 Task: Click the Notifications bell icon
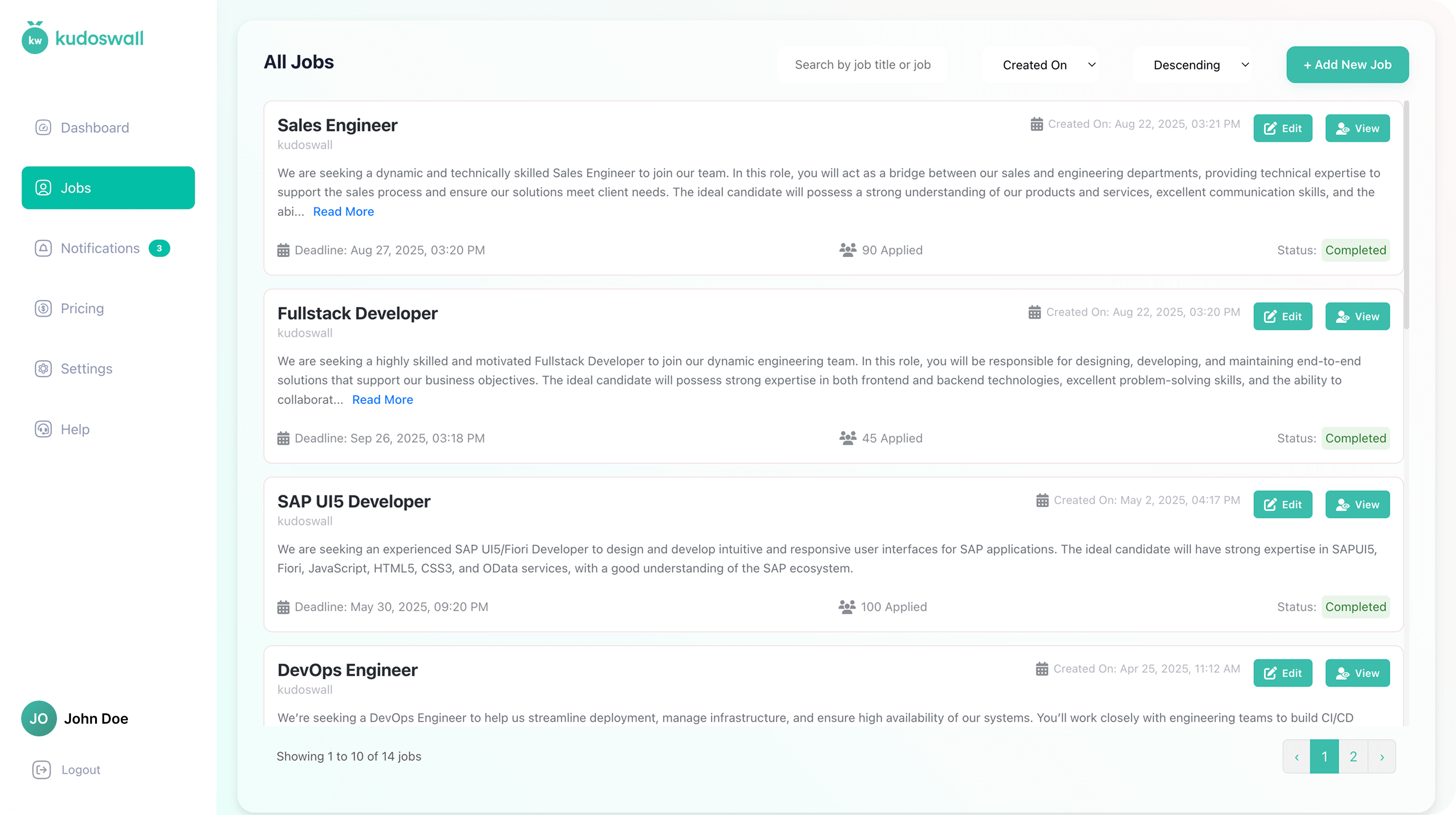43,248
